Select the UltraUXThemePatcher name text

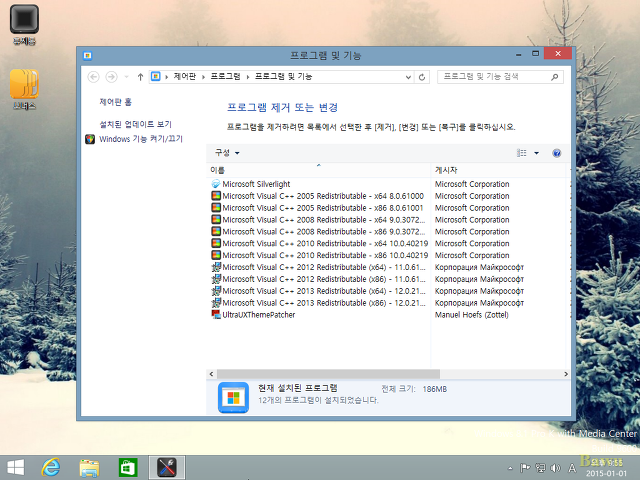tap(259, 315)
